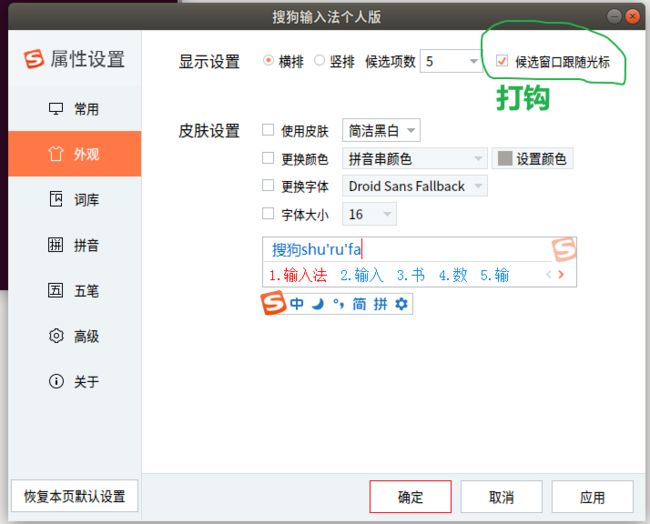Click the dictionary icon next to 词库

coord(56,199)
